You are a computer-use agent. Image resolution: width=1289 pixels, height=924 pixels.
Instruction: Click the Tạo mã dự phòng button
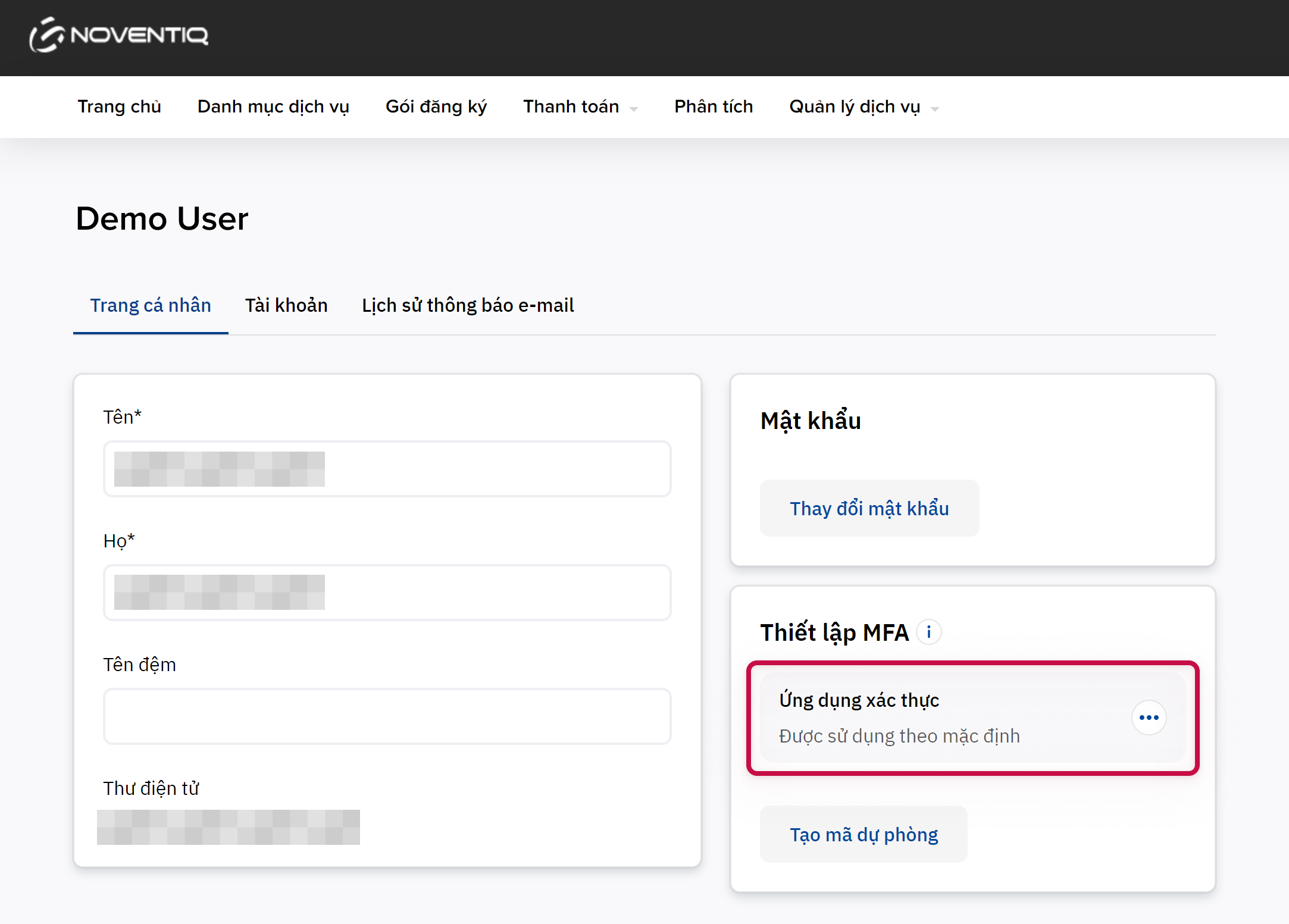(x=863, y=834)
